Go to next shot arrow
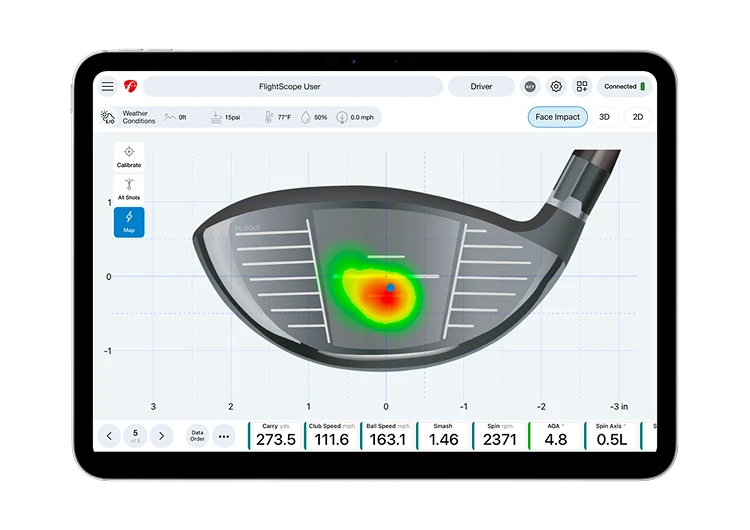The image size is (750, 530). (x=162, y=436)
